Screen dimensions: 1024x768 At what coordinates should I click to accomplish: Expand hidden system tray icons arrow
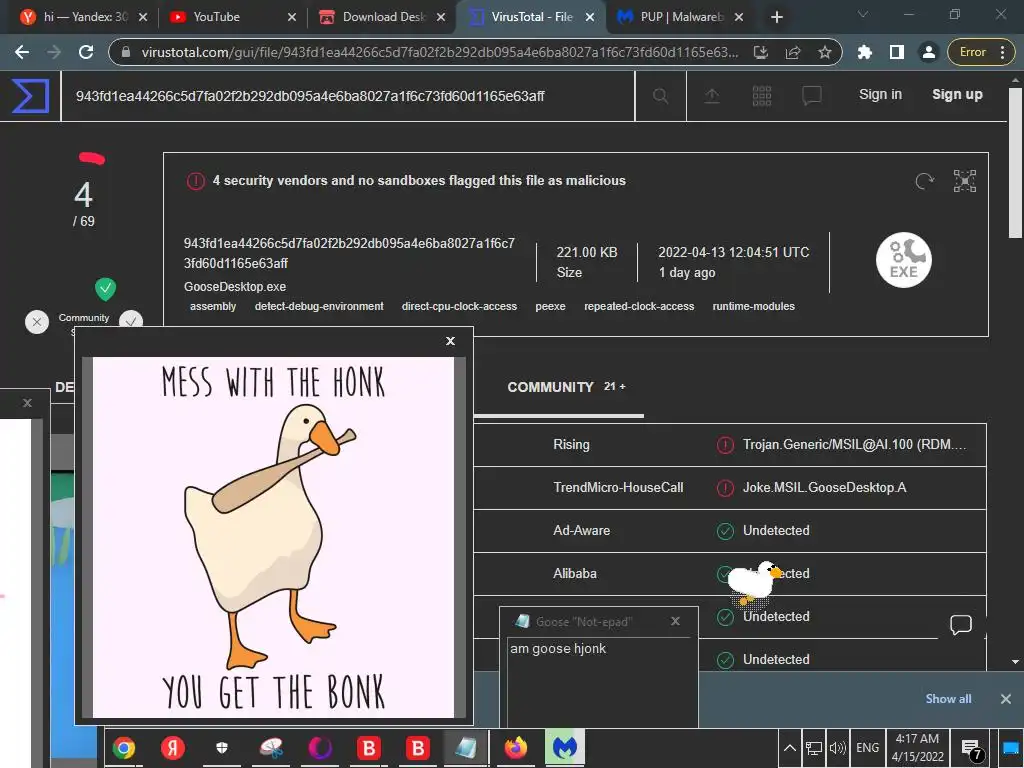click(789, 748)
